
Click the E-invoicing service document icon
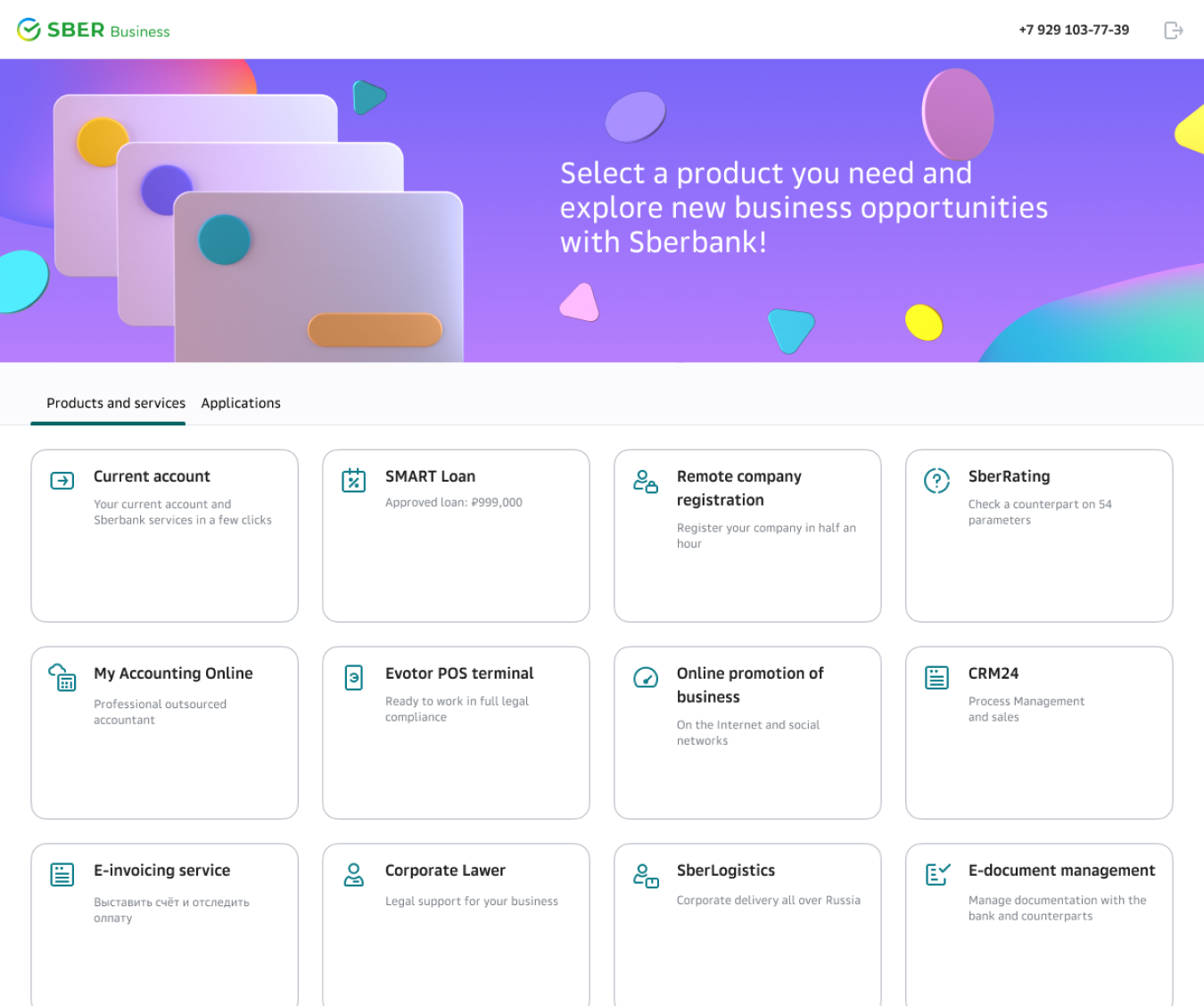[62, 875]
